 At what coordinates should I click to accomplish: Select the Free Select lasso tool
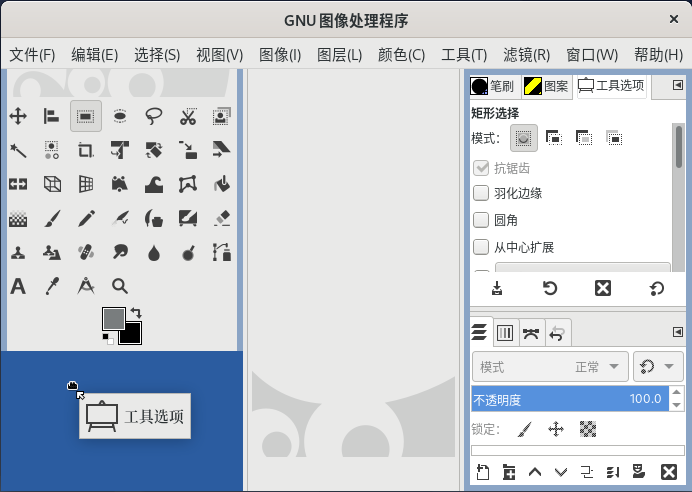pos(154,116)
